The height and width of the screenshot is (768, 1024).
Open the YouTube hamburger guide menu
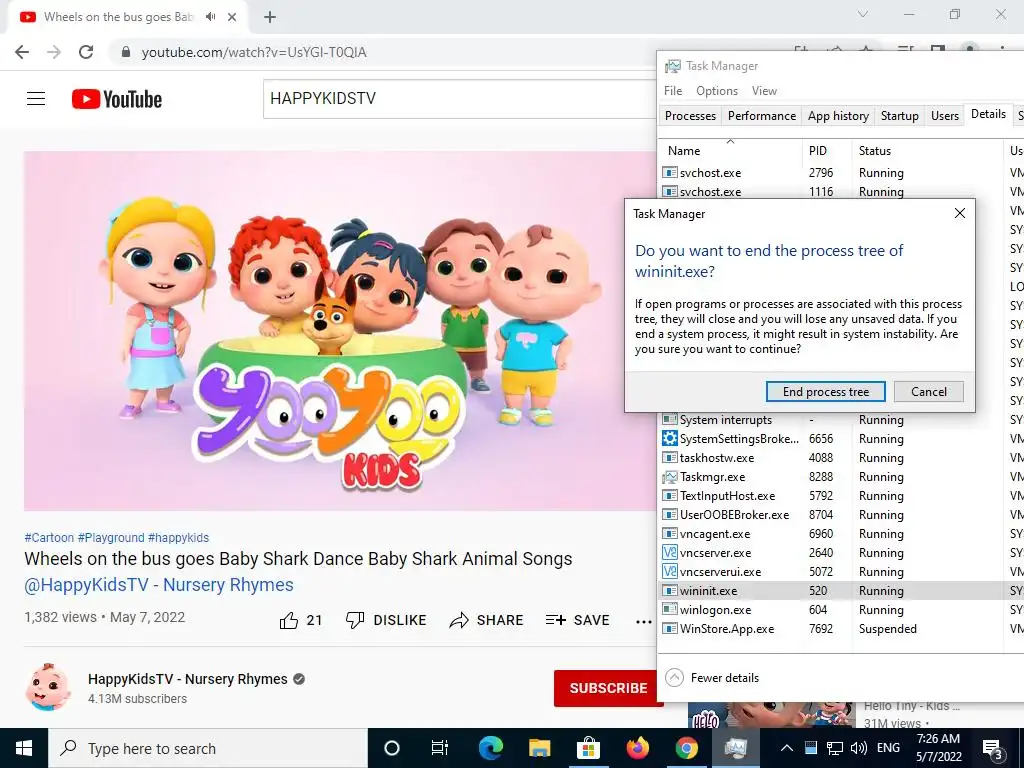[36, 99]
